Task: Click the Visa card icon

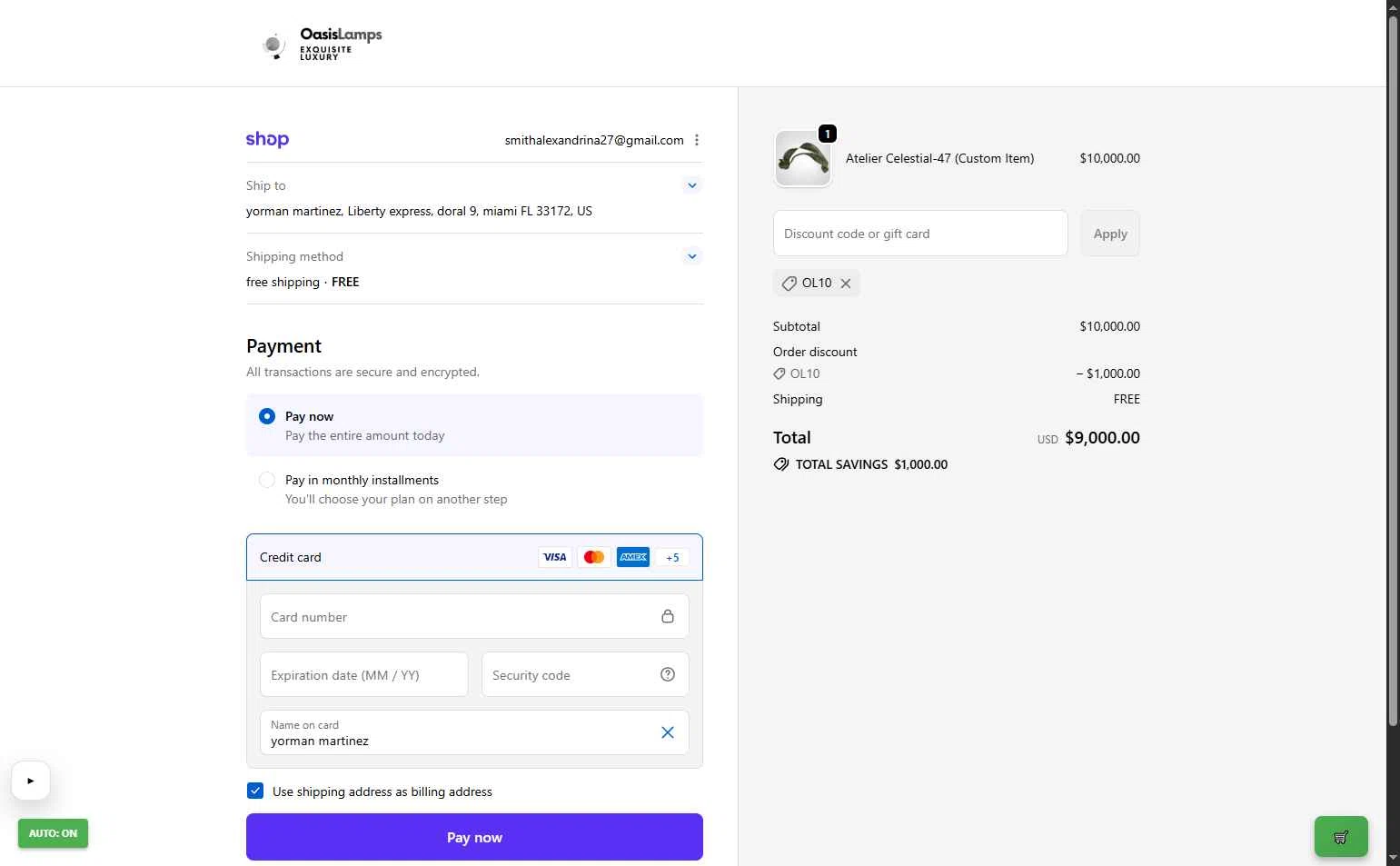Action: [555, 557]
